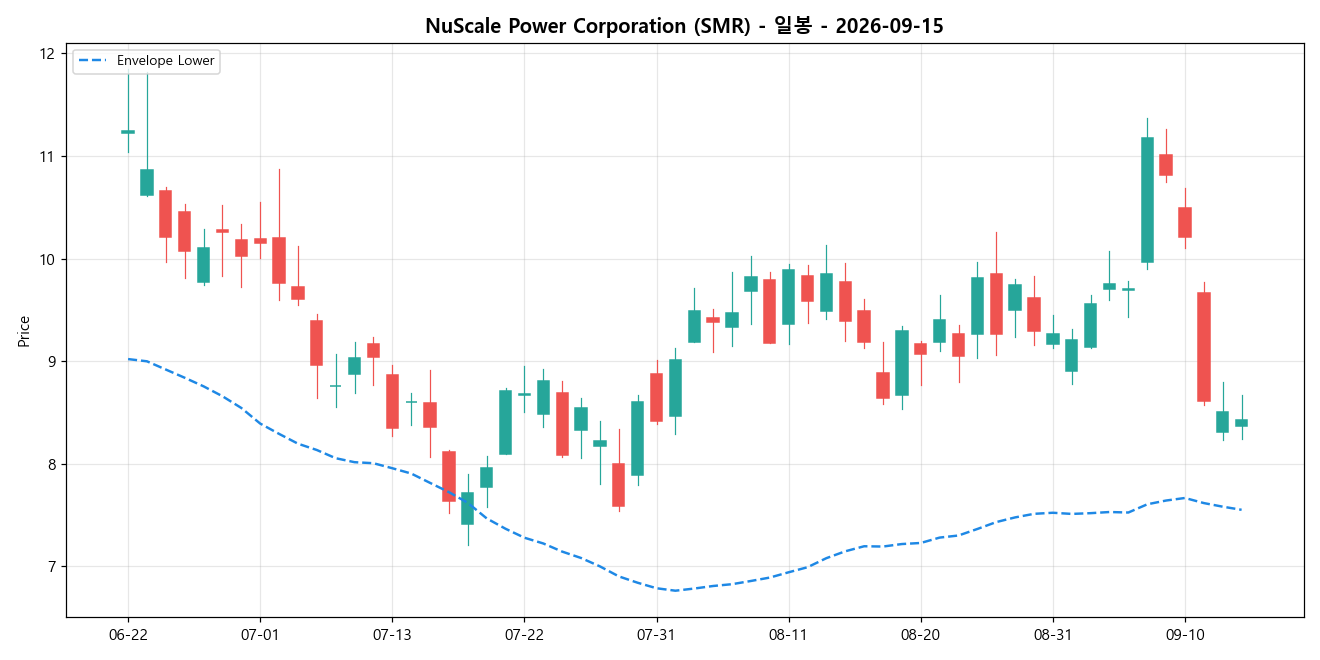Click the y-axis tick label 7
The height and width of the screenshot is (660, 1320).
pos(51,567)
